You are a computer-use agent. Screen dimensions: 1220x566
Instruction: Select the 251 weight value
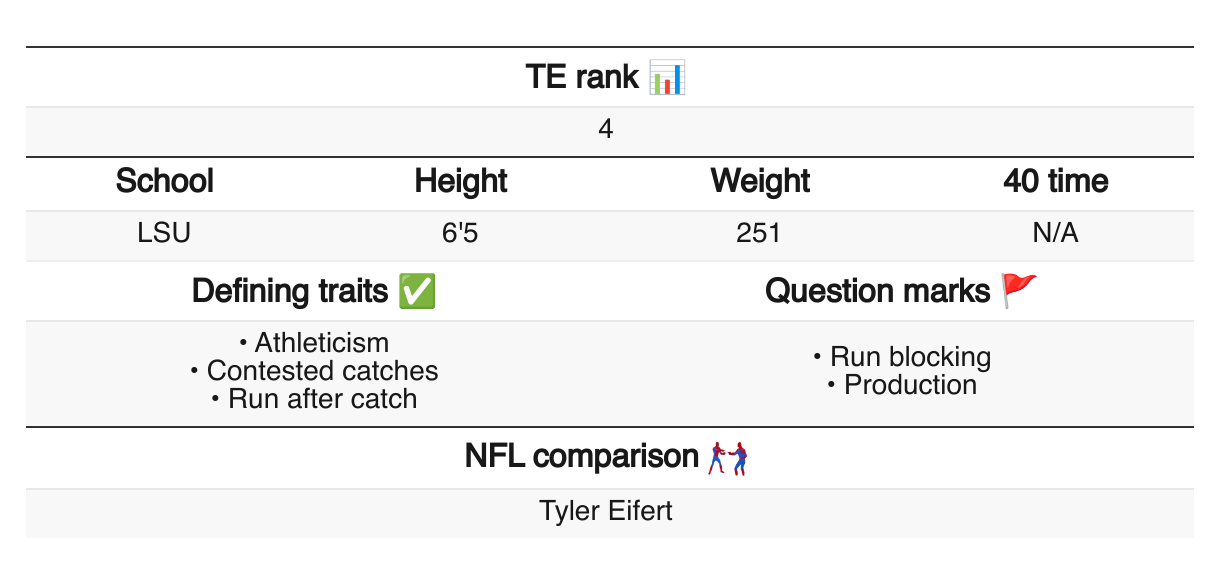(x=758, y=234)
